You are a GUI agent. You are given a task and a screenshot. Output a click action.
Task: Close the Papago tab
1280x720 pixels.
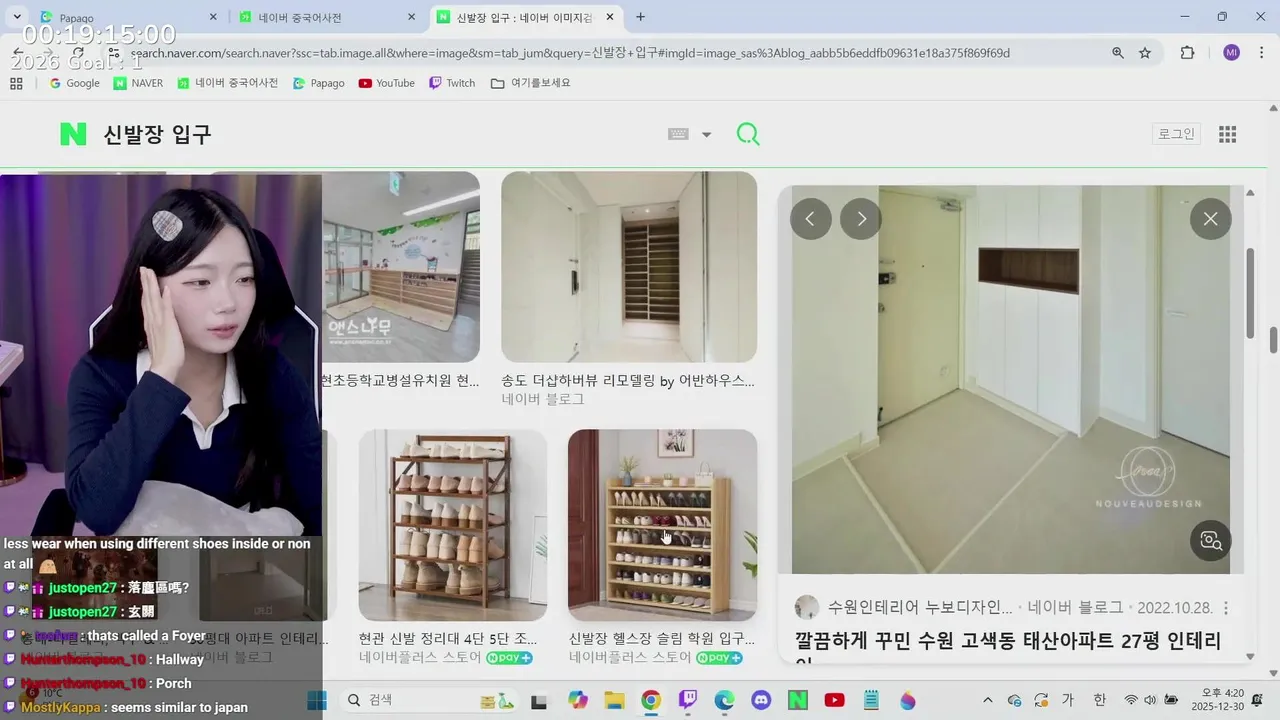click(x=213, y=17)
